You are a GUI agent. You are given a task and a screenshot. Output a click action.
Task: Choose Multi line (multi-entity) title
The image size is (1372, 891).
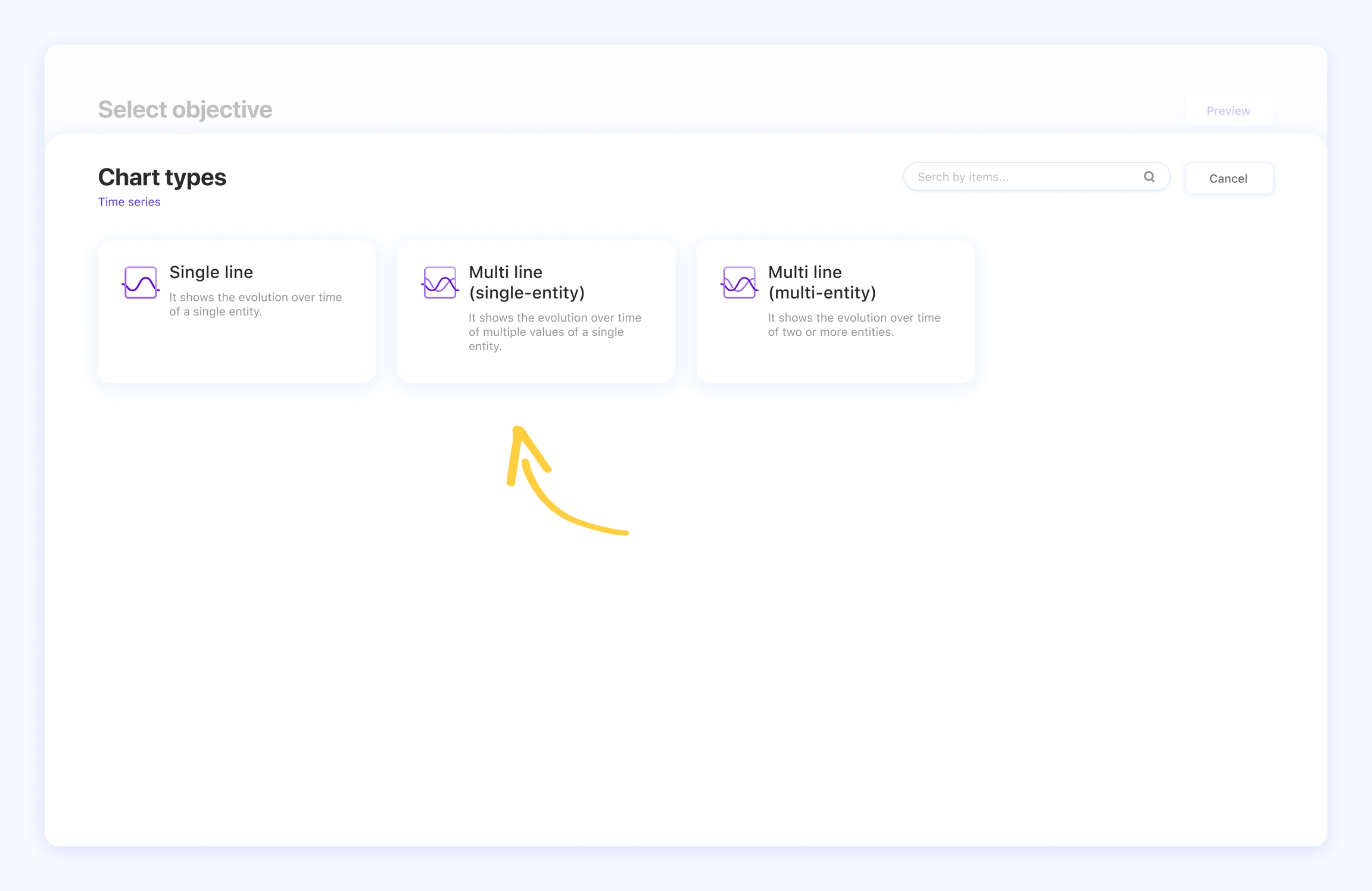[822, 282]
